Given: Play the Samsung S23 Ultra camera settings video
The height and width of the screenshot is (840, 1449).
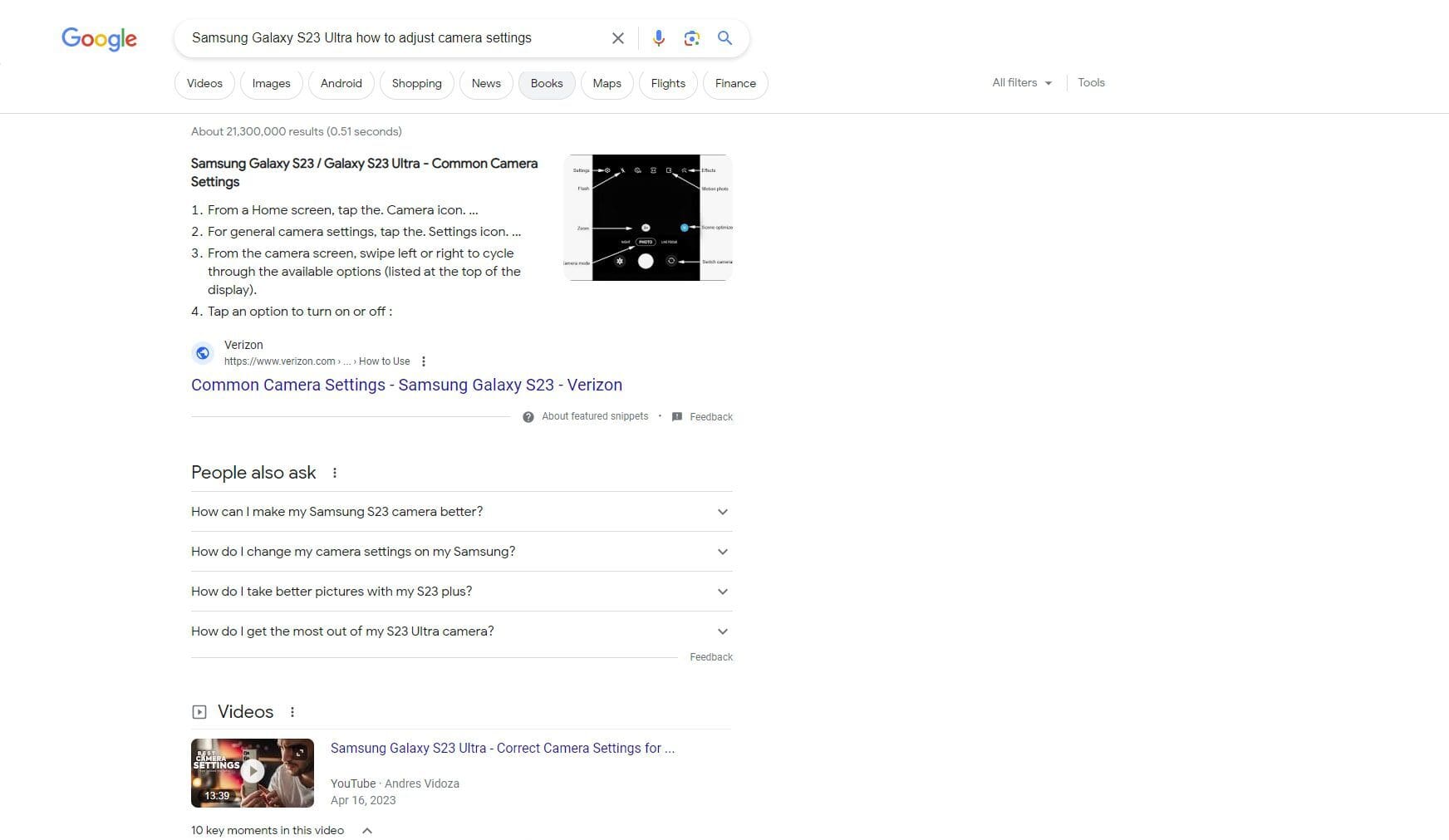Looking at the screenshot, I should [252, 771].
